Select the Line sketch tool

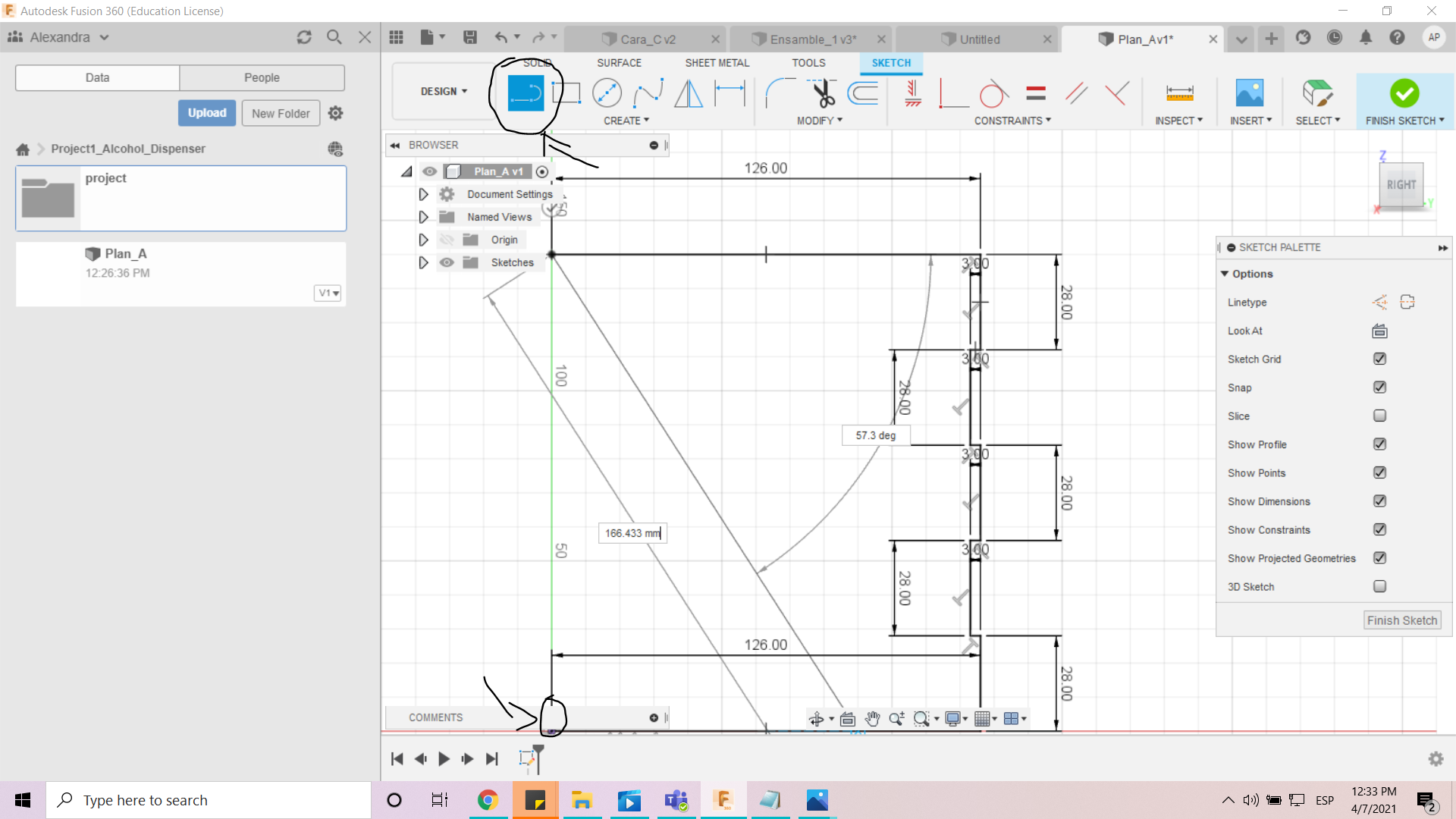(525, 93)
